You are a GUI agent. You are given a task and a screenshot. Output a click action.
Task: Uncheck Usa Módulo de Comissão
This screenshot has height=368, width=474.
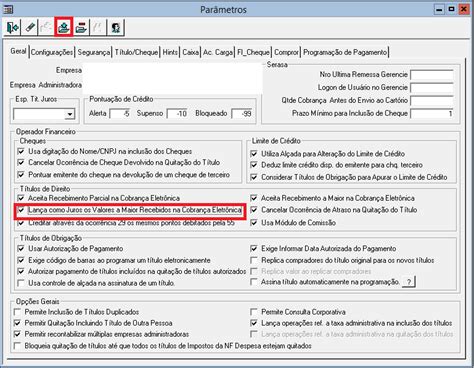254,223
